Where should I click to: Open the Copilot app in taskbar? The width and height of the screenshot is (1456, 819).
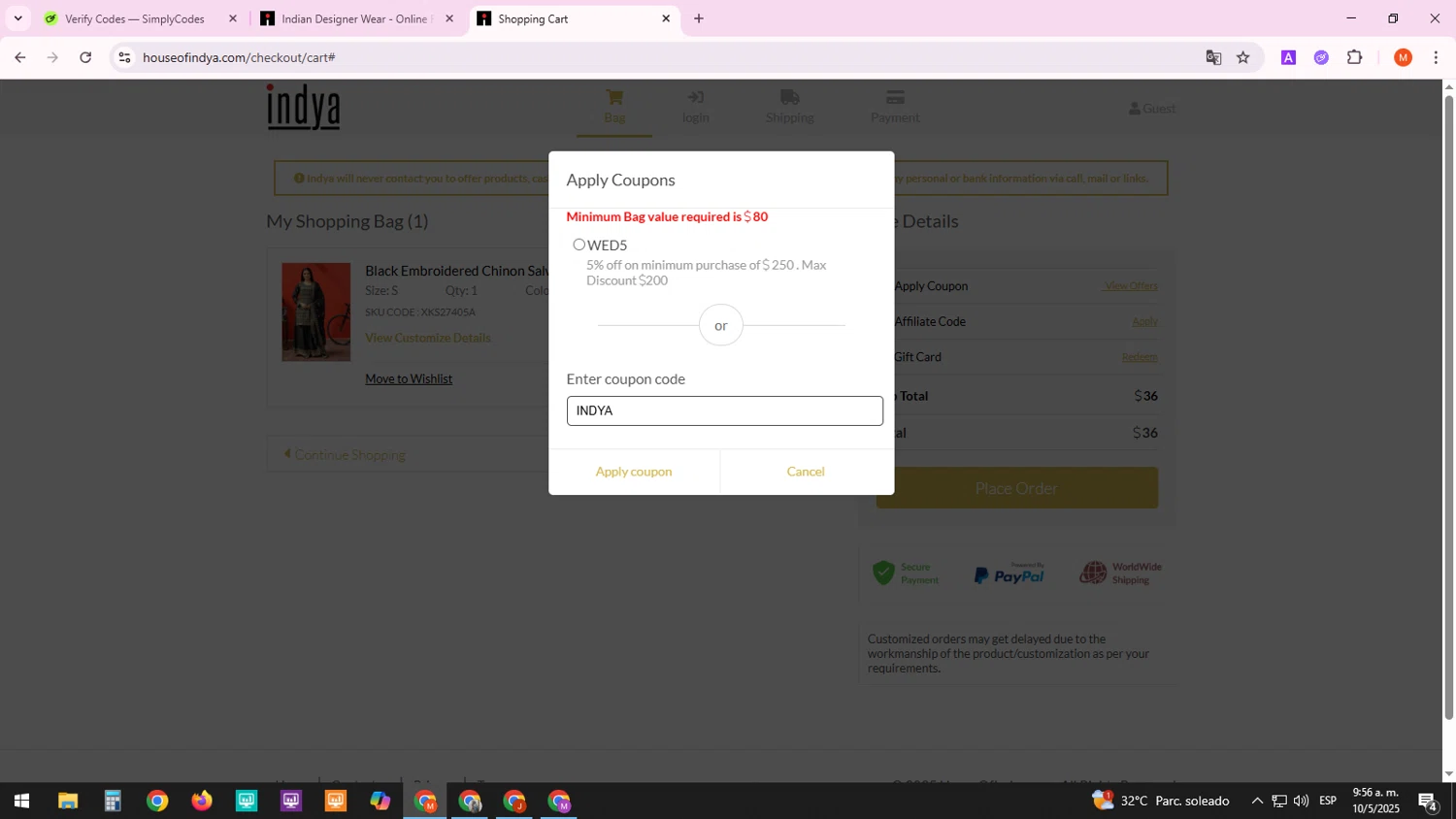(x=380, y=802)
